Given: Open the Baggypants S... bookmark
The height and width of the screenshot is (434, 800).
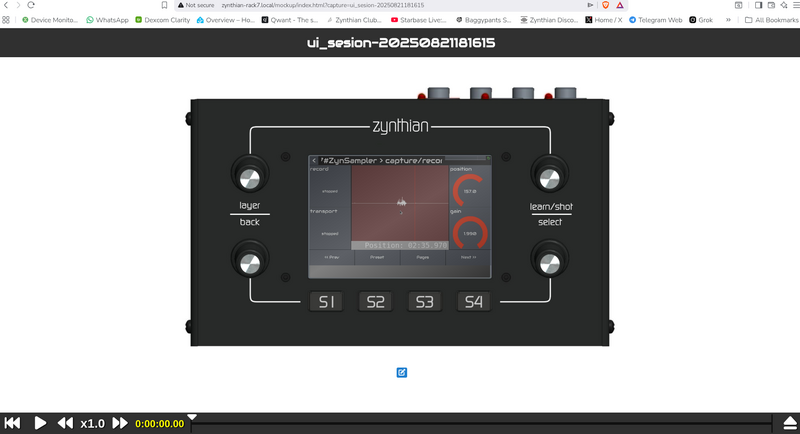Looking at the screenshot, I should (x=483, y=20).
